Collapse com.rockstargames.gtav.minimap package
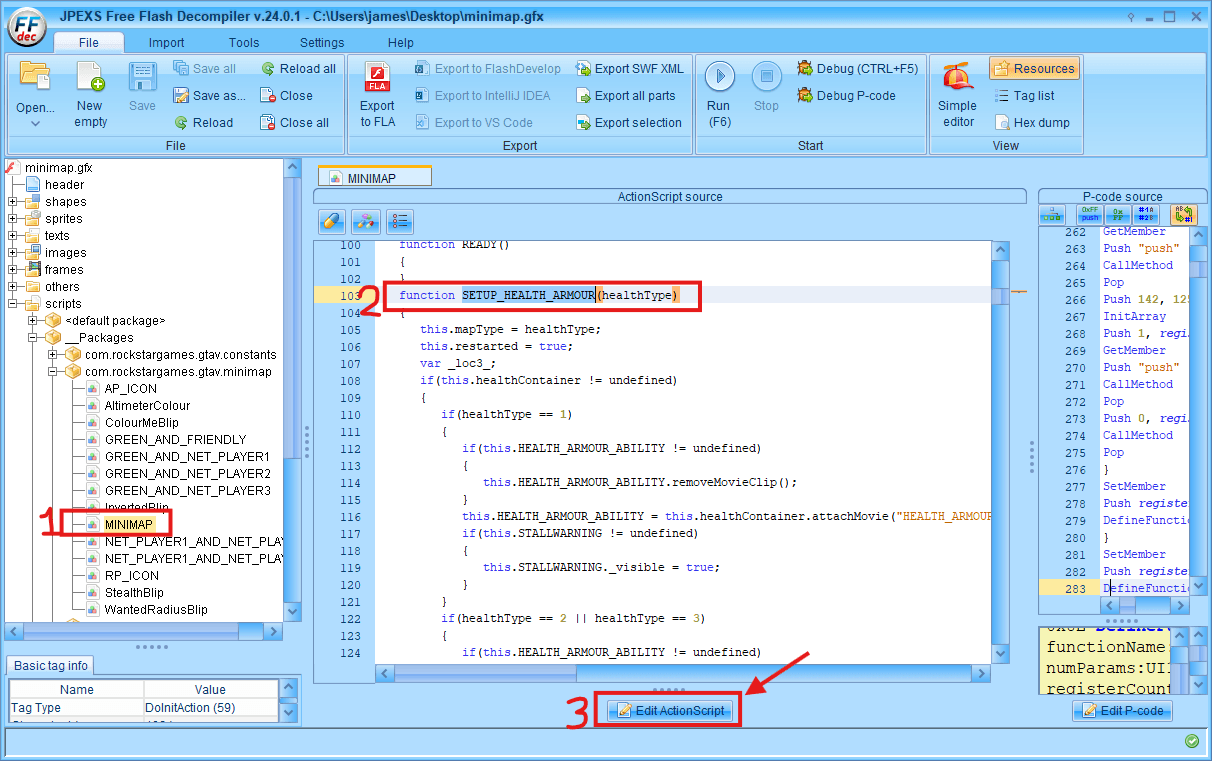Screen dimensions: 1212x761 pyautogui.click(x=54, y=372)
